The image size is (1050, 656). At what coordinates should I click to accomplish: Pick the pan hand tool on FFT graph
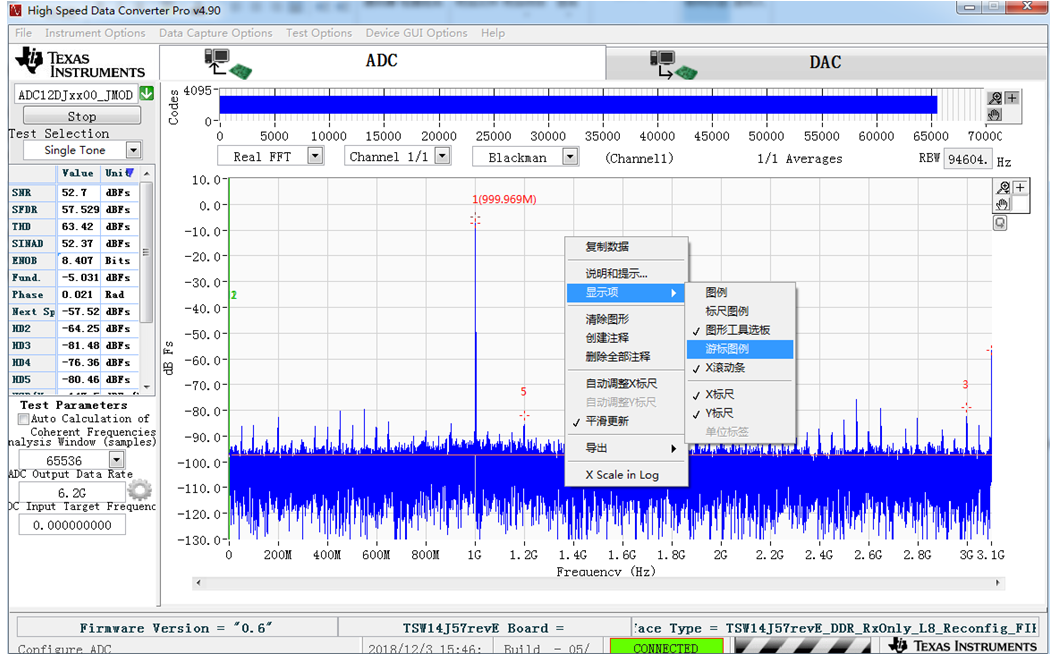pos(1002,204)
